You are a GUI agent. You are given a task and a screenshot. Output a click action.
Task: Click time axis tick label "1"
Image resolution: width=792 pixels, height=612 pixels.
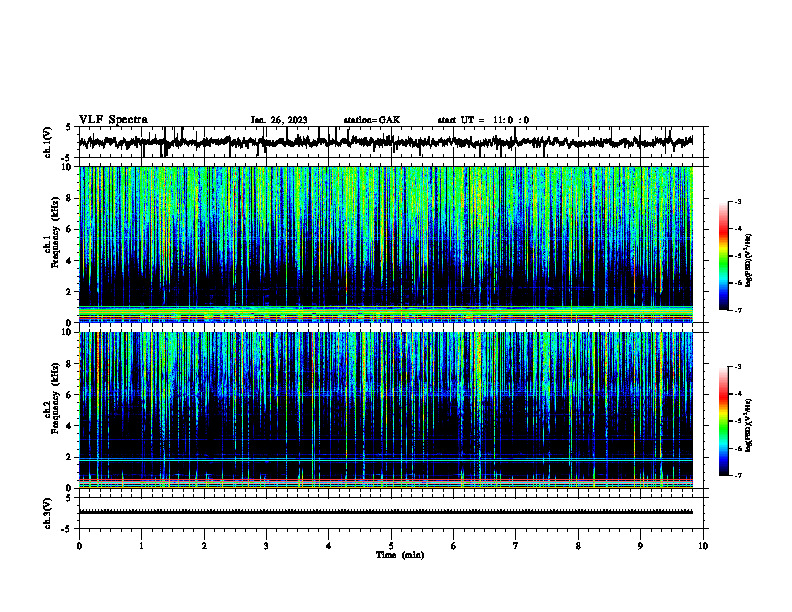coord(141,546)
